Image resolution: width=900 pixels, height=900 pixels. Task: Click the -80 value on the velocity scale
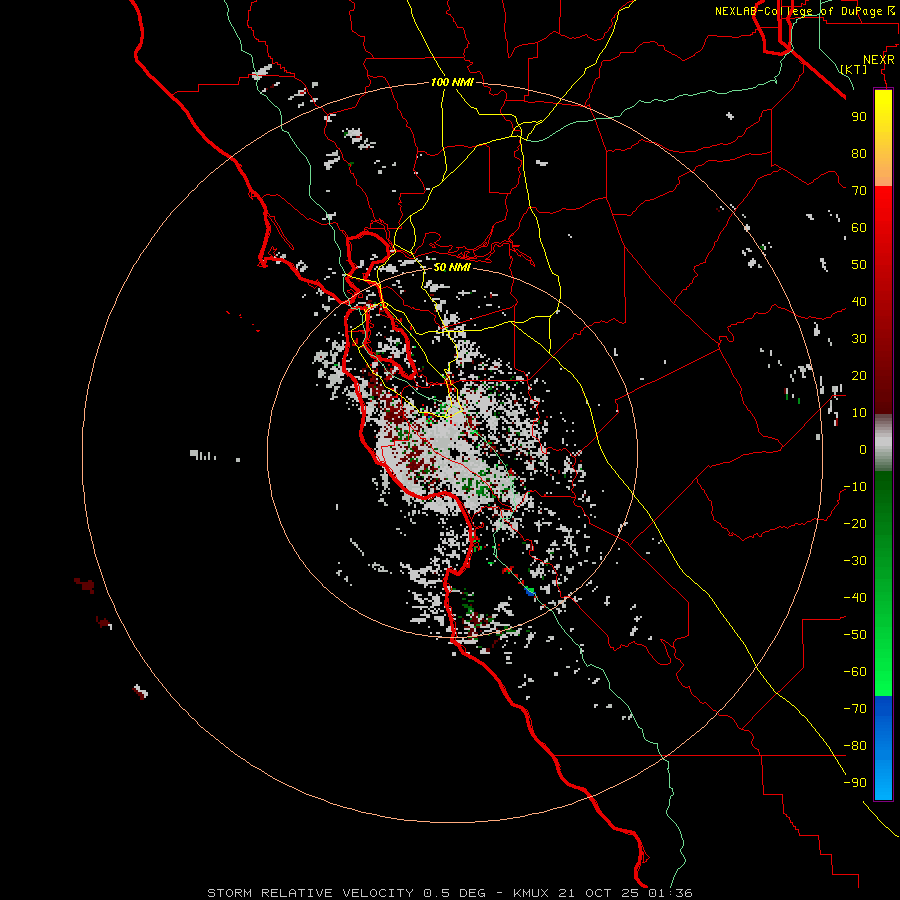[x=855, y=746]
